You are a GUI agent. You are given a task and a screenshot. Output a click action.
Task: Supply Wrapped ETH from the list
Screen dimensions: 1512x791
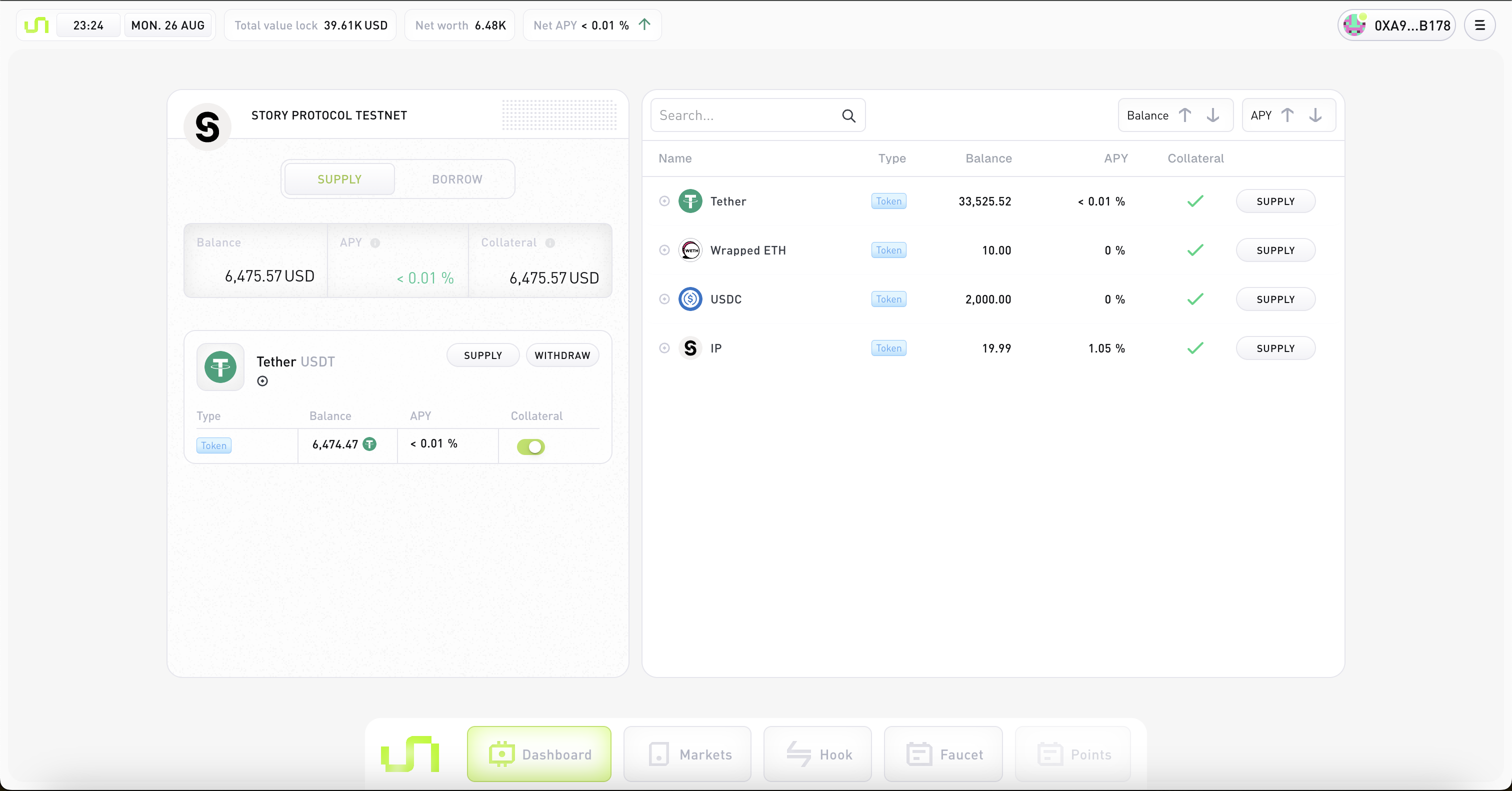click(1275, 250)
